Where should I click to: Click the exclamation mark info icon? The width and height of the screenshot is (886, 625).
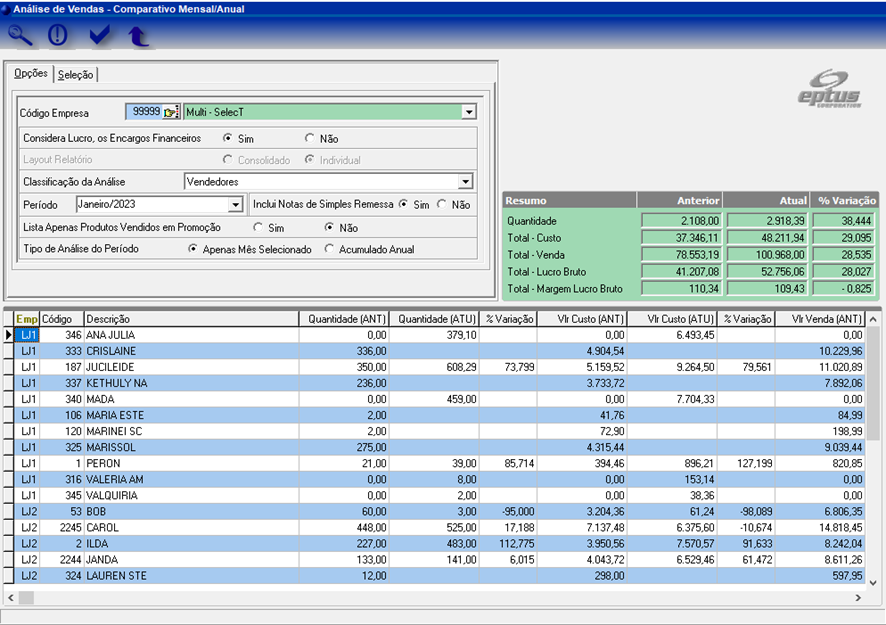[x=58, y=35]
